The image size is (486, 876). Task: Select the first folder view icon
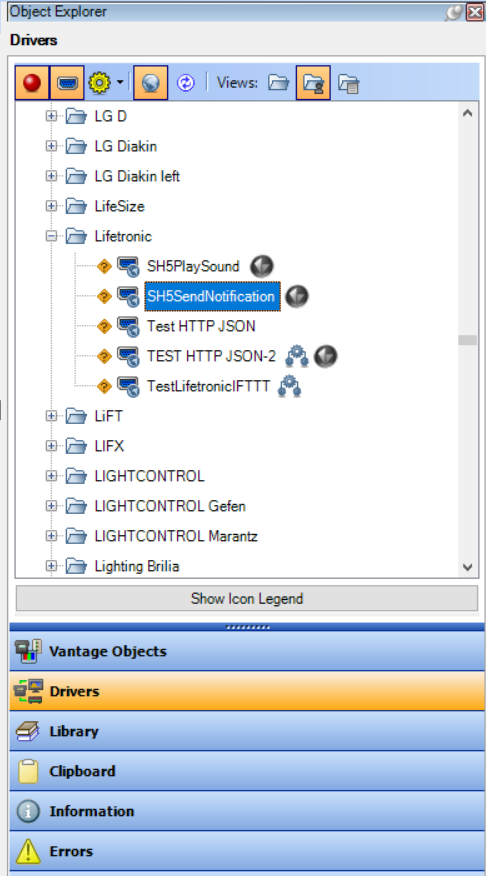point(278,83)
